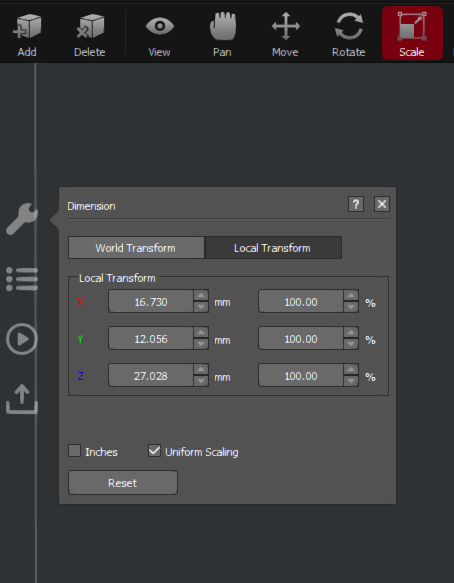Click the export upload sidebar icon

22,399
